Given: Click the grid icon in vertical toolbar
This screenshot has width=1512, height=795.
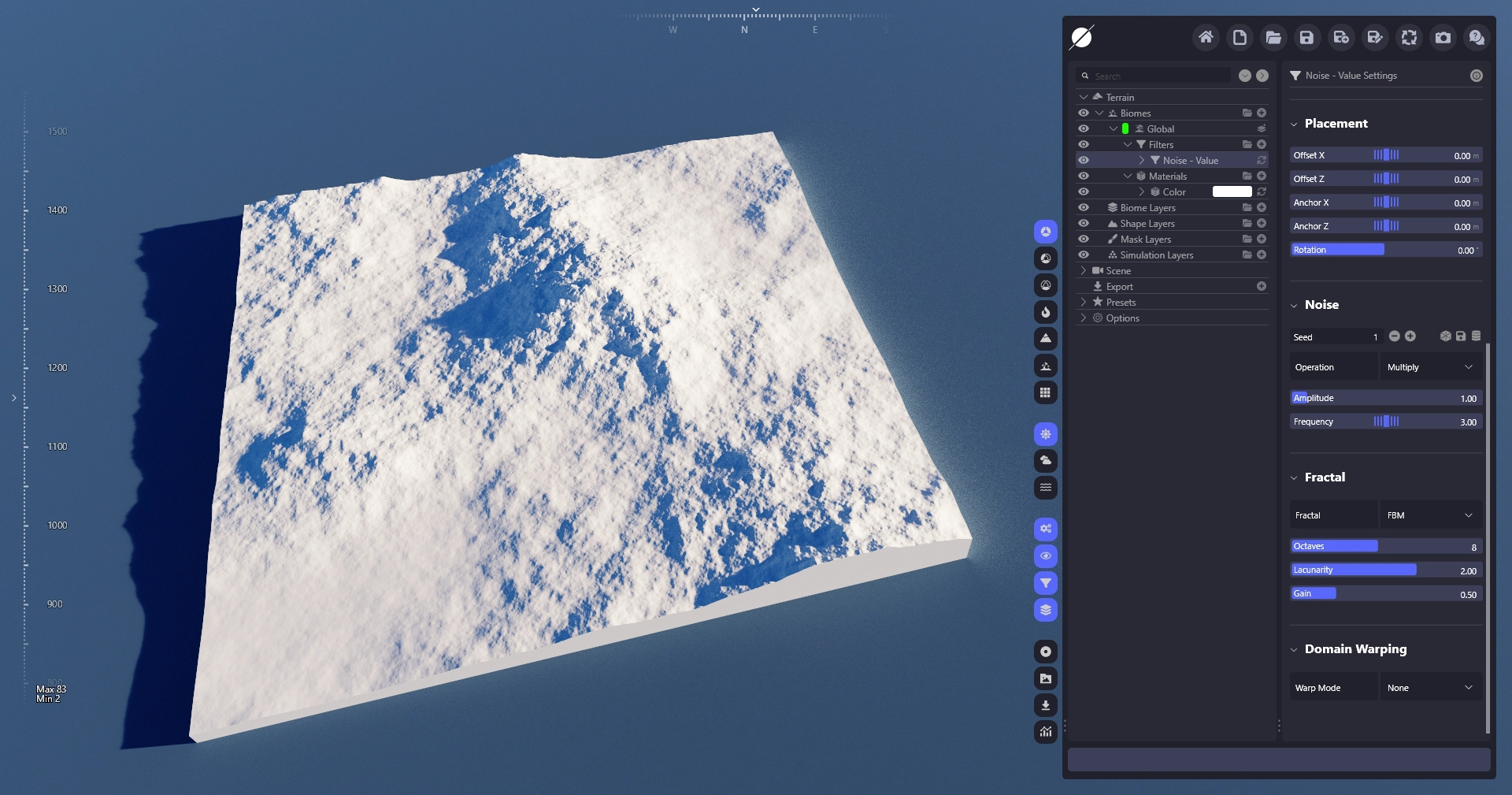Looking at the screenshot, I should [x=1045, y=392].
